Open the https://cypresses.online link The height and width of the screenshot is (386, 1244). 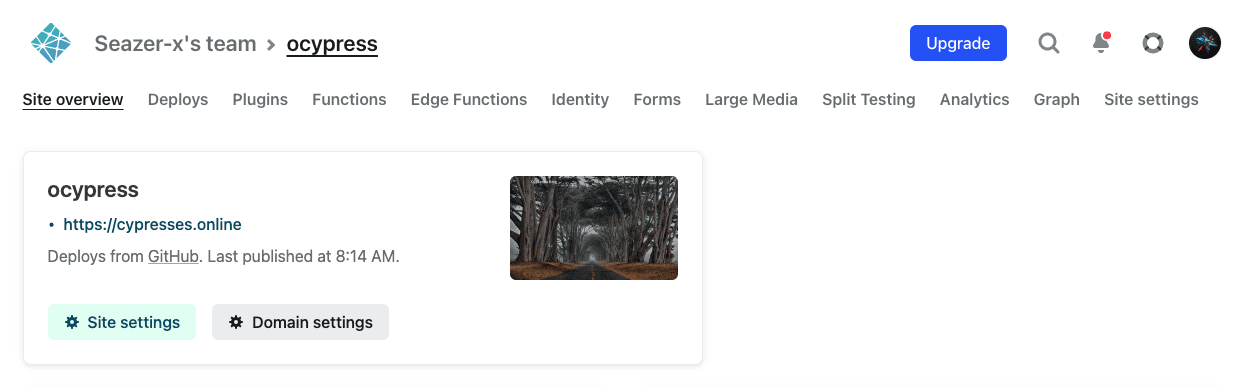point(152,224)
